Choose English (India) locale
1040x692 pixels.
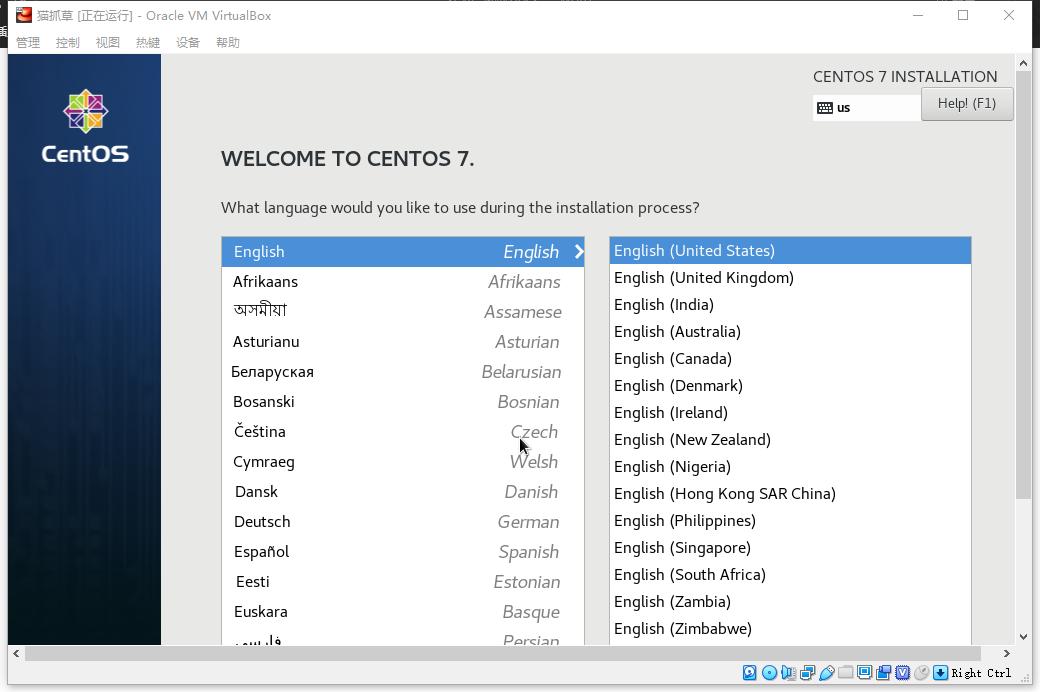pyautogui.click(x=790, y=305)
